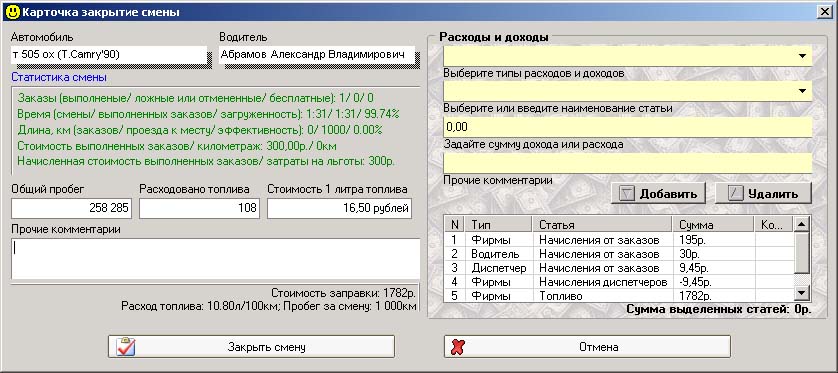Viewport: 838px width, 373px height.
Task: Click the icon on the Удалить button
Action: [736, 193]
